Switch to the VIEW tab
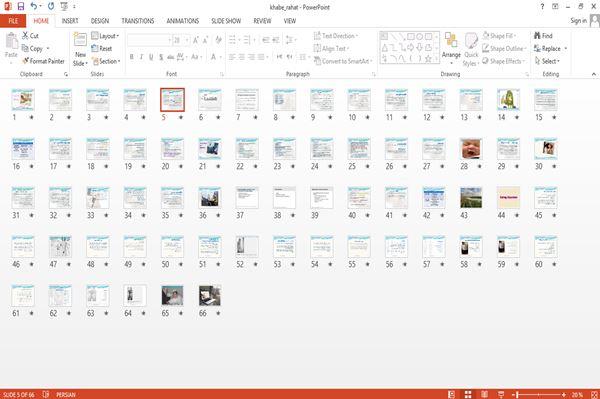The width and height of the screenshot is (600, 399). tap(290, 21)
